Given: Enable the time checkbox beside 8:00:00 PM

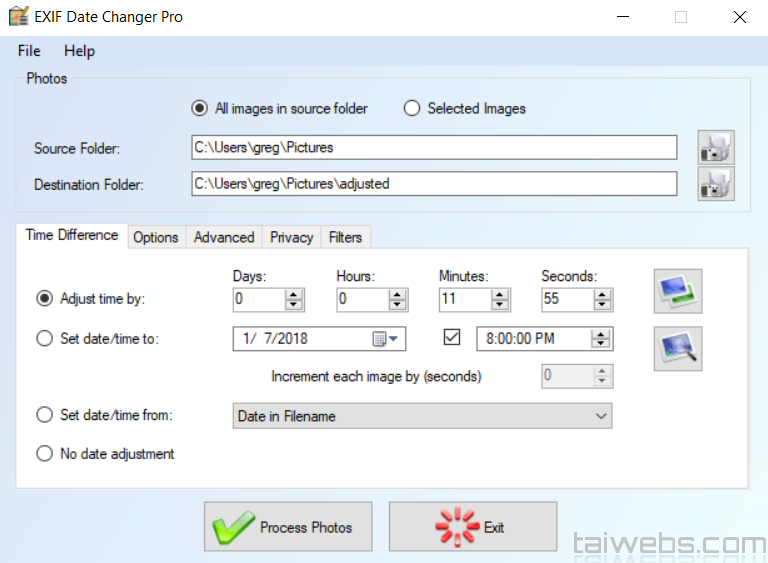Looking at the screenshot, I should (x=452, y=338).
